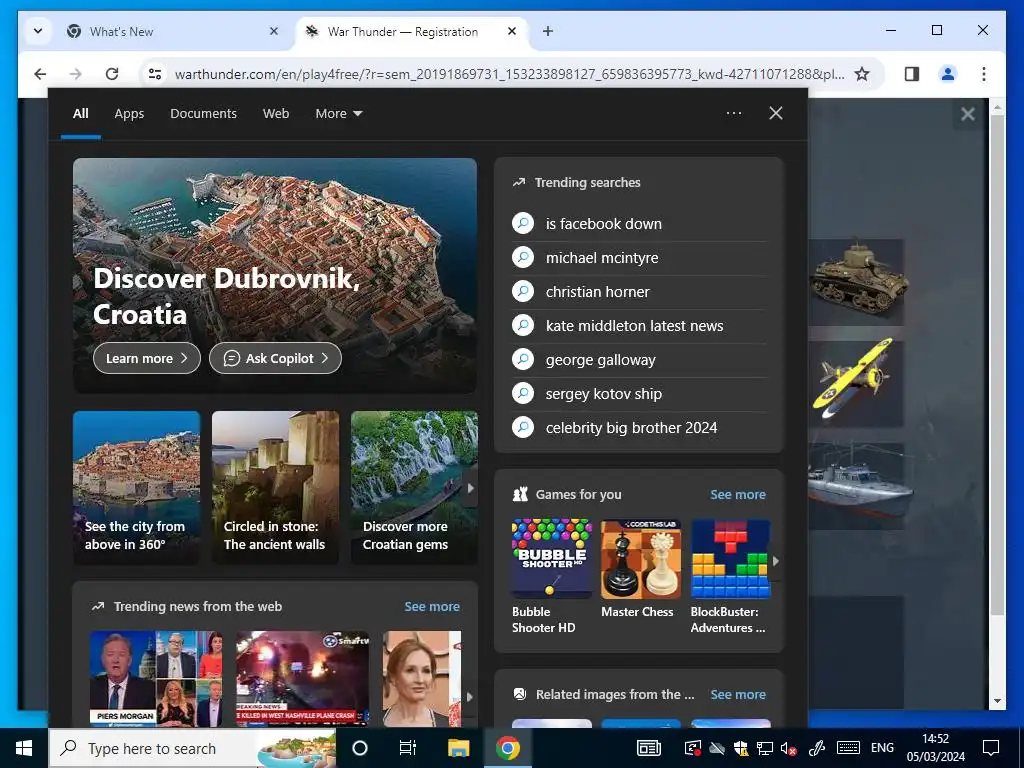The width and height of the screenshot is (1024, 768).
Task: Reload the War Thunder page
Action: pos(112,74)
